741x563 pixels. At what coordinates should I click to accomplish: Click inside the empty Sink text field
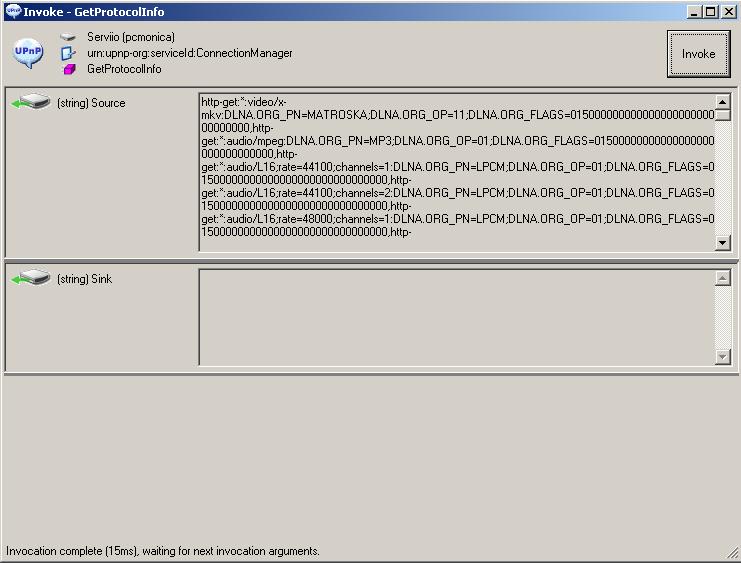[x=457, y=317]
